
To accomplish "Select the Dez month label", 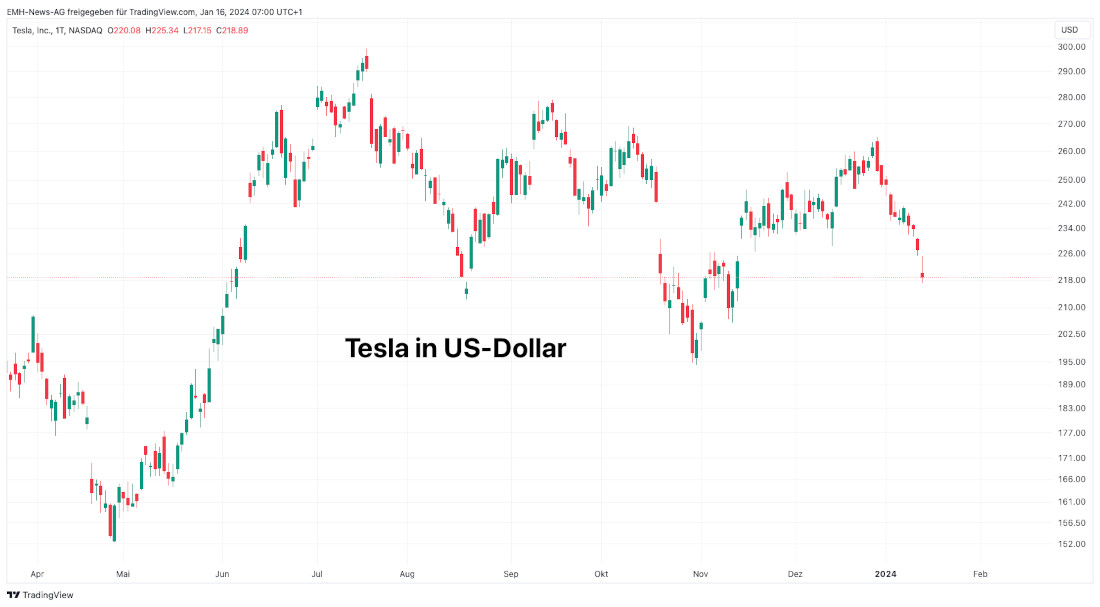I will click(795, 574).
